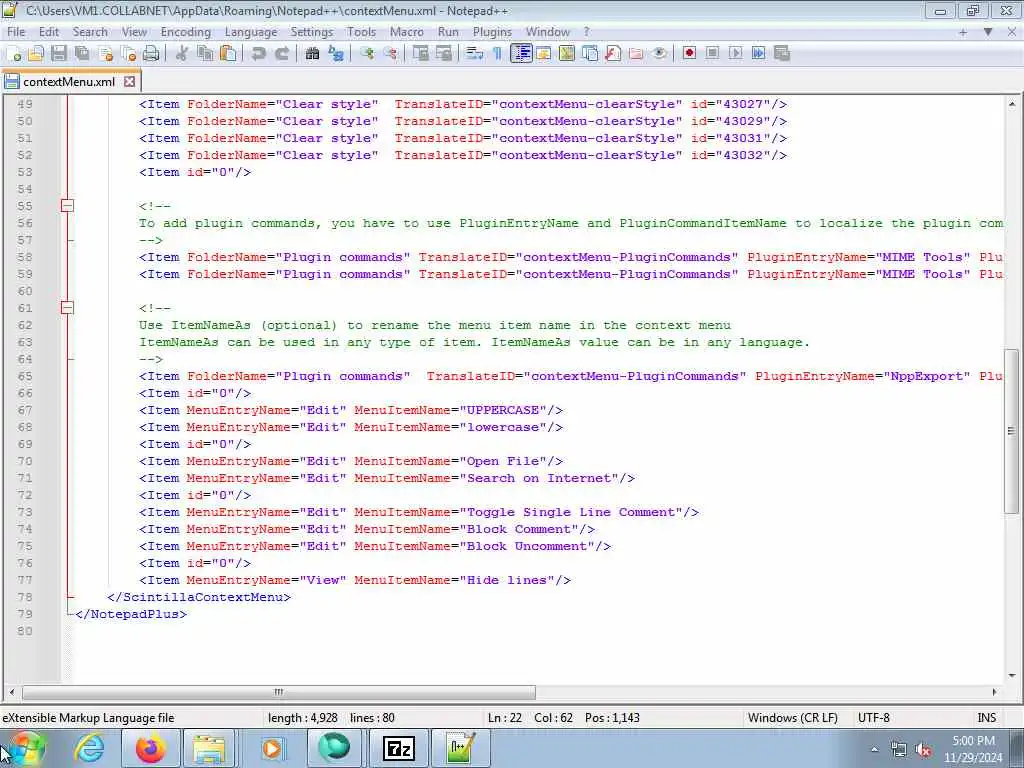1024x768 pixels.
Task: Open the Plugins menu
Action: point(492,32)
